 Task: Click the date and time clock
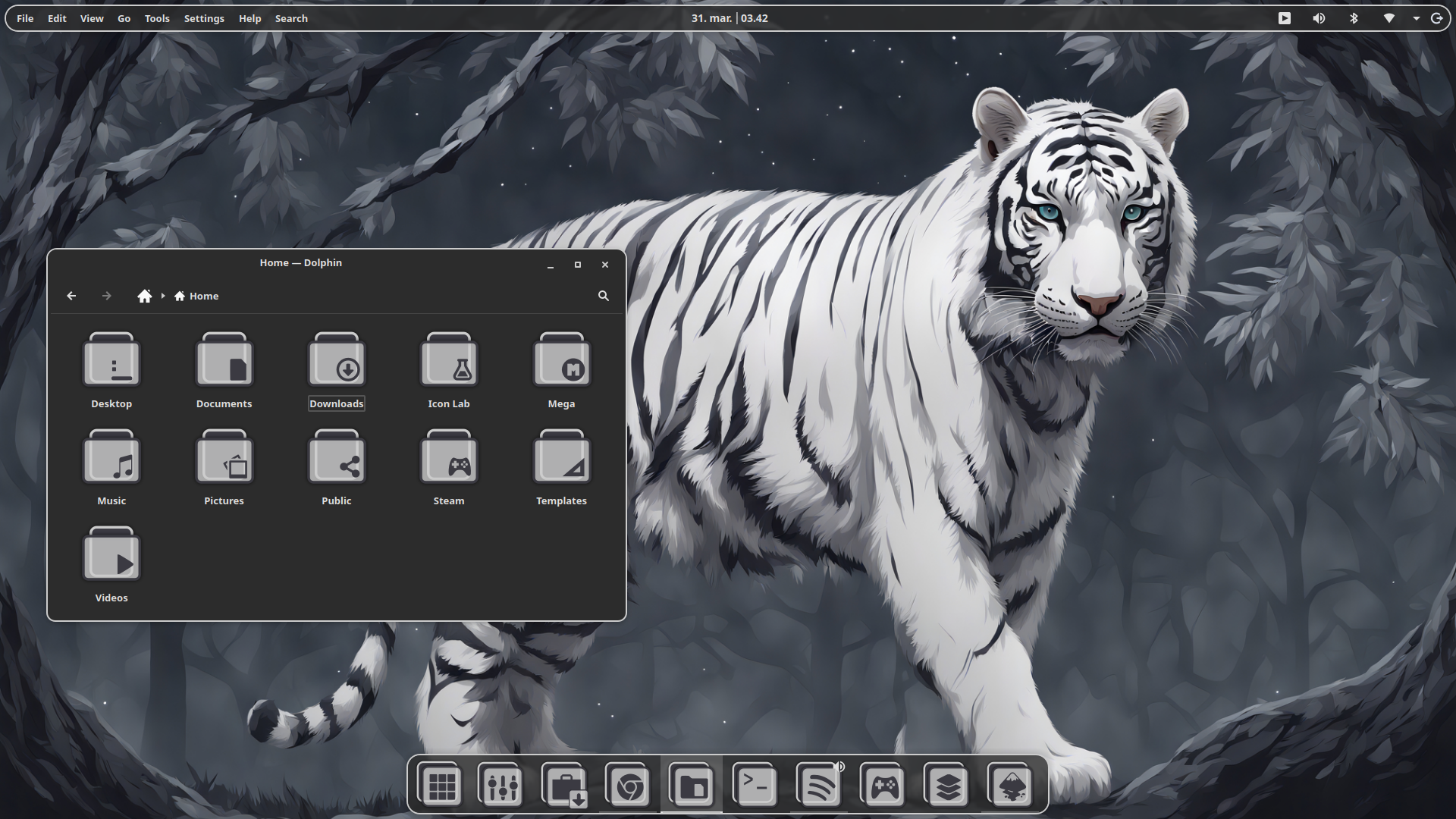(730, 18)
